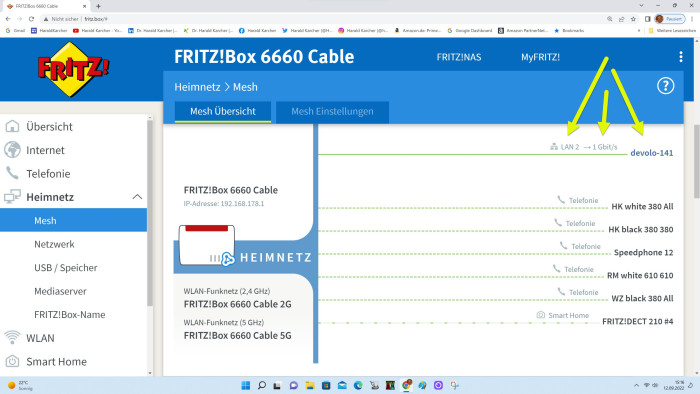Click phone icon for HK white 380 All

(x=561, y=200)
